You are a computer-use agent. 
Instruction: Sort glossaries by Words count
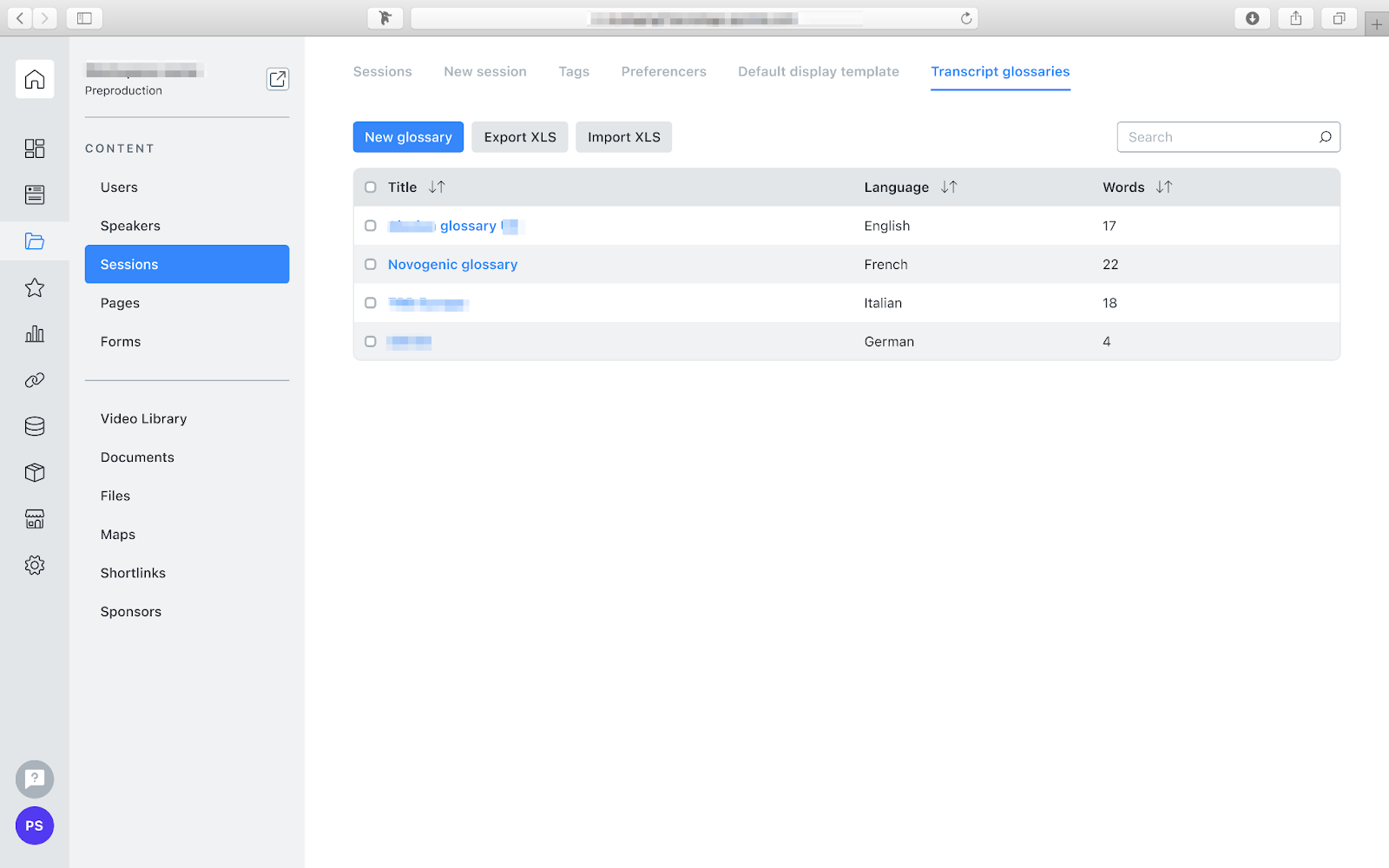tap(1164, 187)
